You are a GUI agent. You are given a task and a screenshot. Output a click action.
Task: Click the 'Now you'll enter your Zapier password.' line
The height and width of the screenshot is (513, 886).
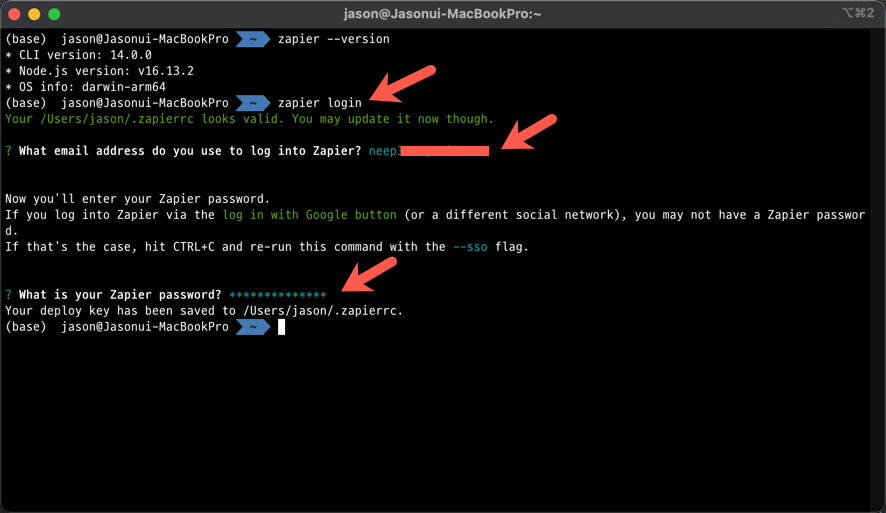[x=137, y=199]
